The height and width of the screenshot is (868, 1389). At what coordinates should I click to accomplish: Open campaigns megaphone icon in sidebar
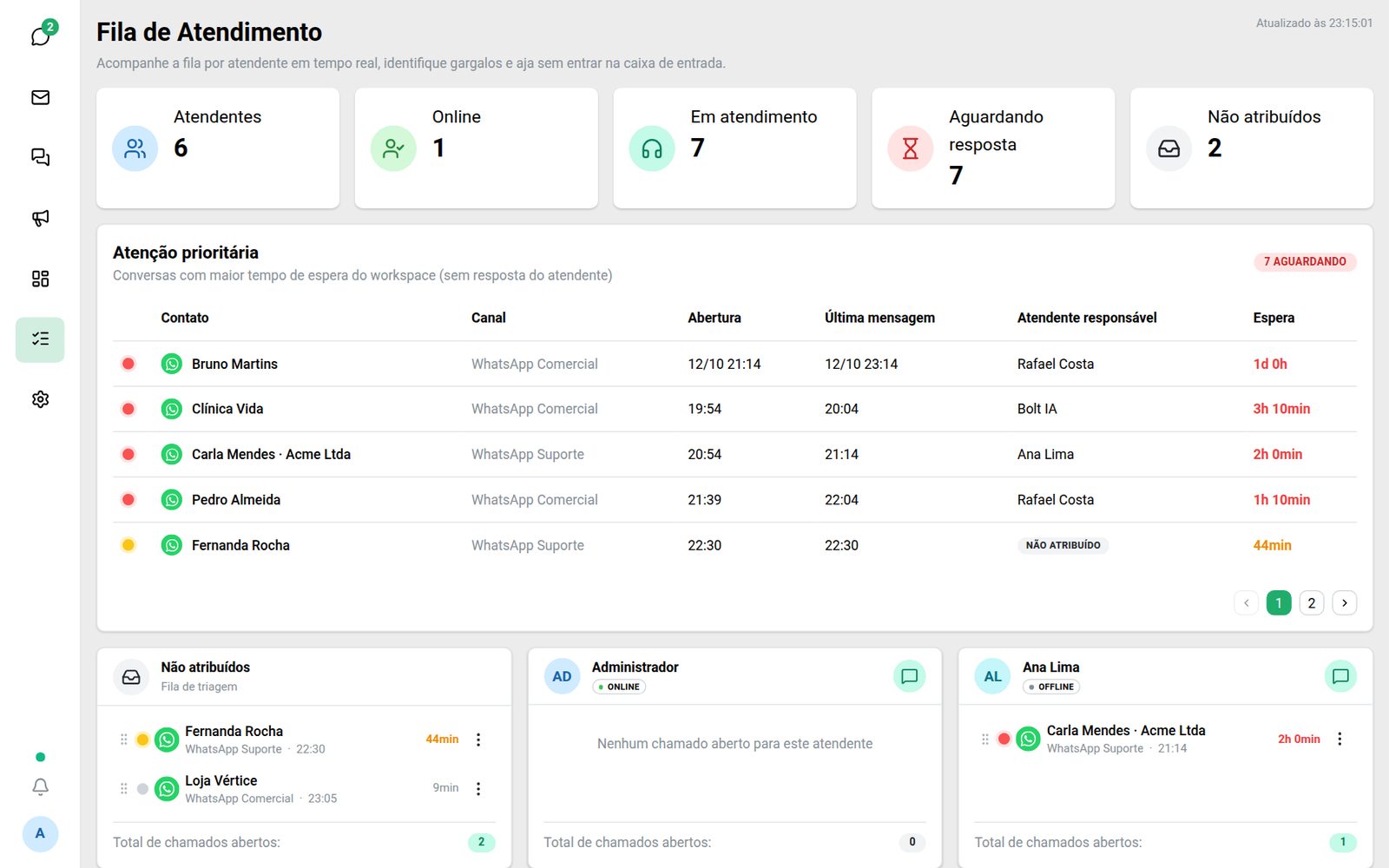(40, 218)
